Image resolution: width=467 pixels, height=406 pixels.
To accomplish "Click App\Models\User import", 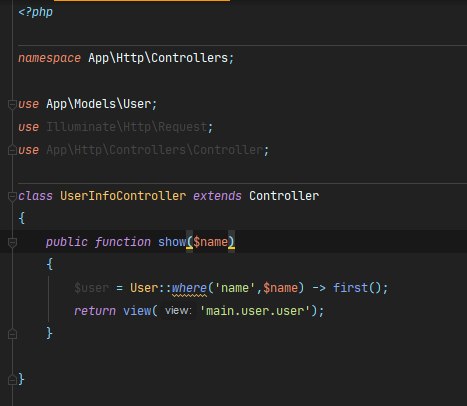I will (98, 104).
